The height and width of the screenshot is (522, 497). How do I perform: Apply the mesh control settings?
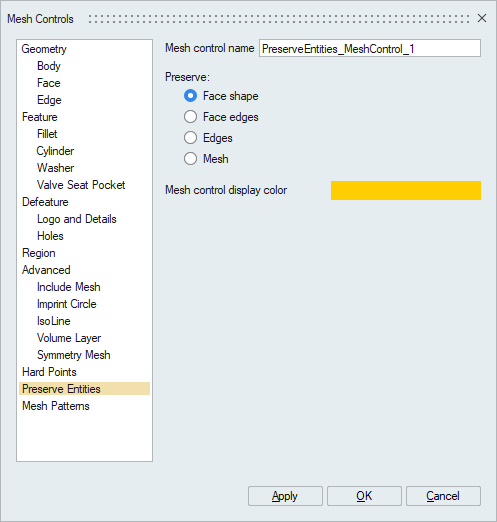click(285, 496)
